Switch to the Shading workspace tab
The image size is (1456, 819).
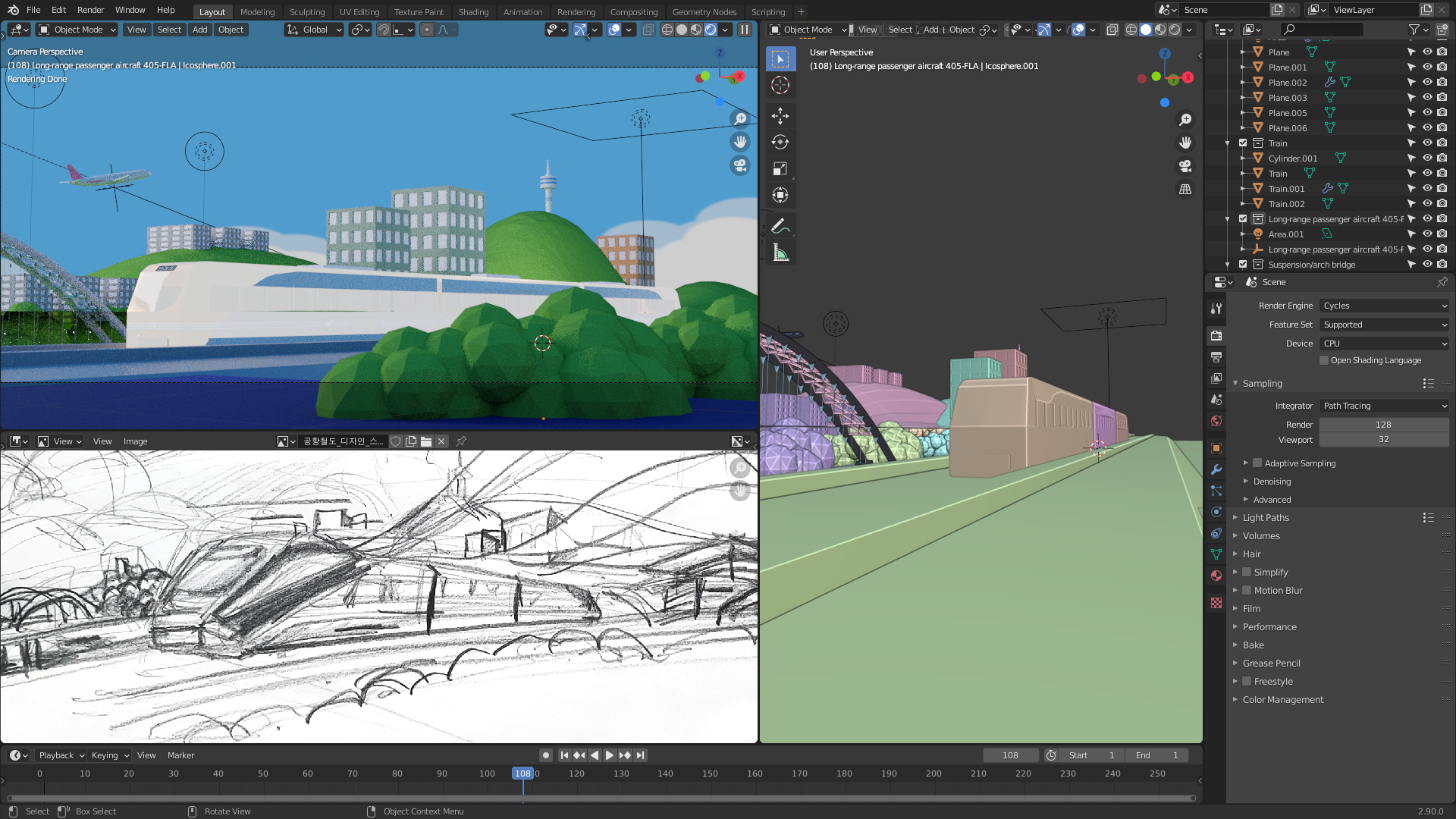coord(473,11)
